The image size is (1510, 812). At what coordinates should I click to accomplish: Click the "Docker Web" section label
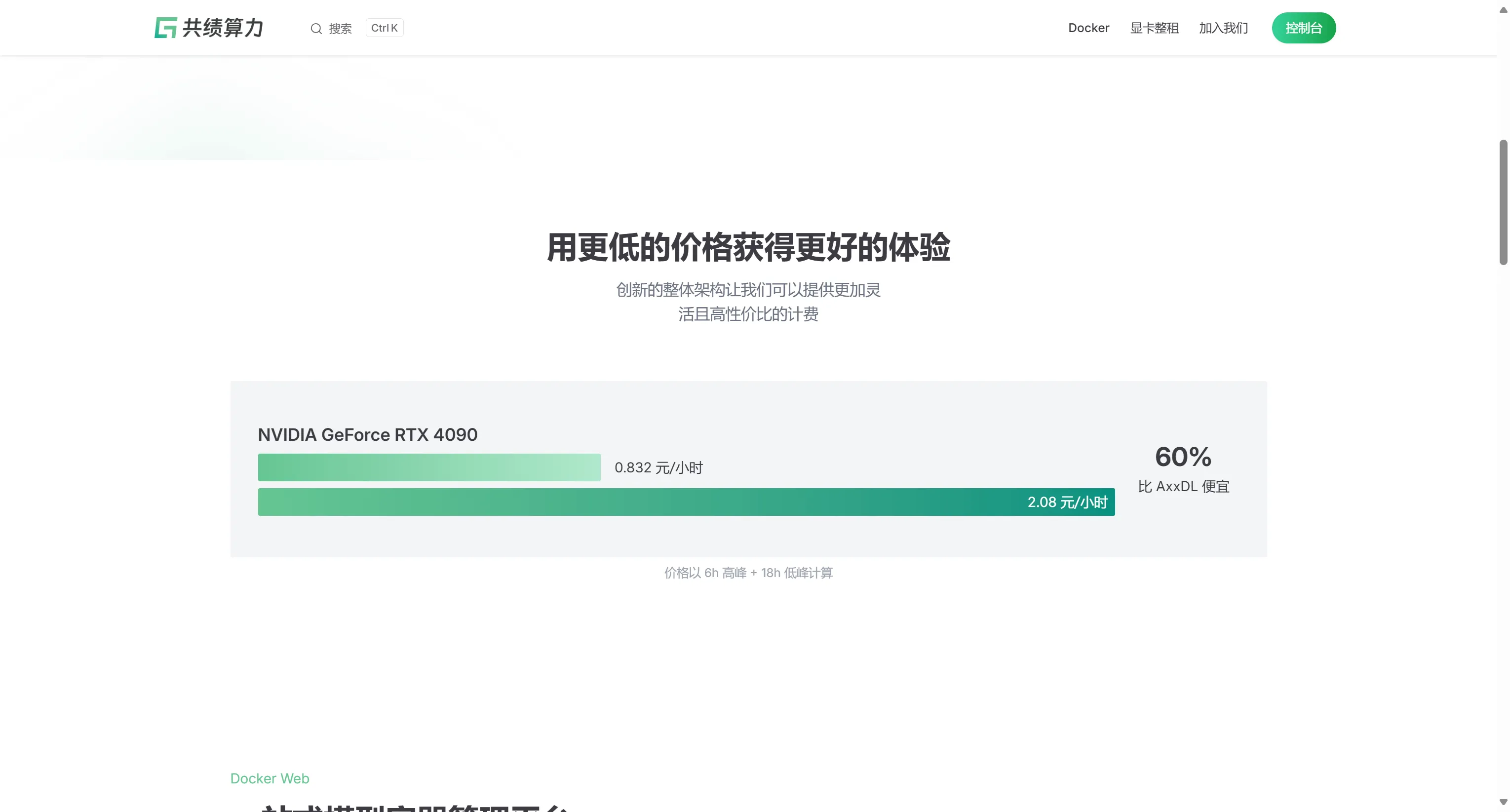point(270,778)
